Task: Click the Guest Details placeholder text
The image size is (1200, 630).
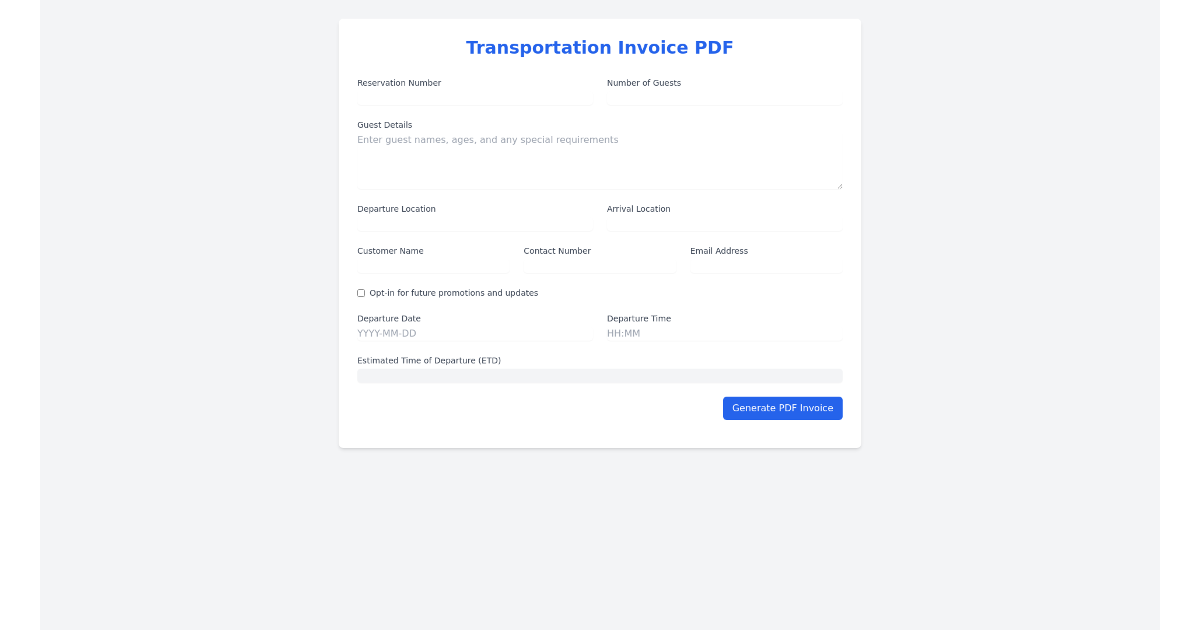Action: click(x=487, y=139)
